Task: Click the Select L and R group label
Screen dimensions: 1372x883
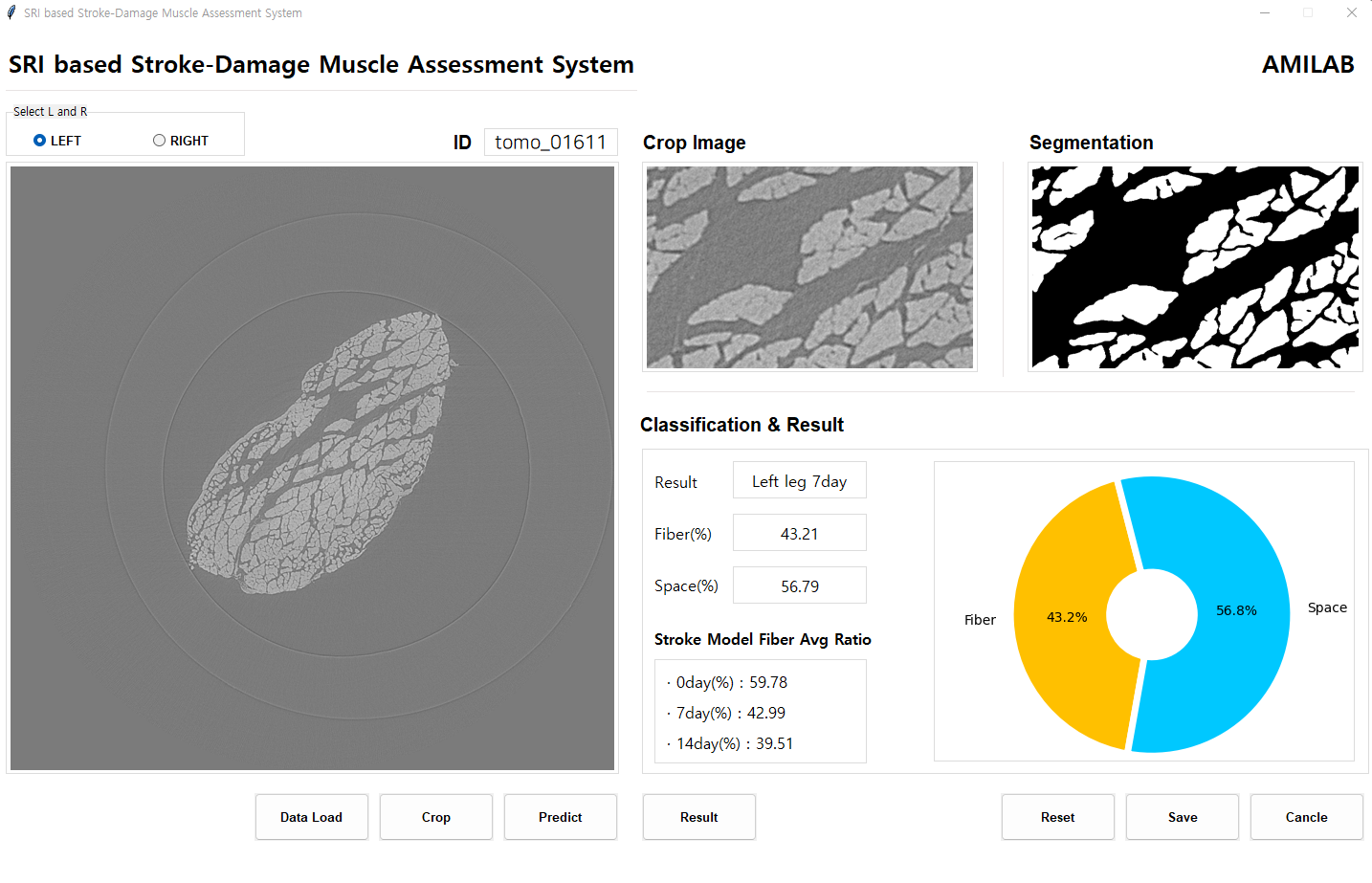Action: [x=50, y=112]
